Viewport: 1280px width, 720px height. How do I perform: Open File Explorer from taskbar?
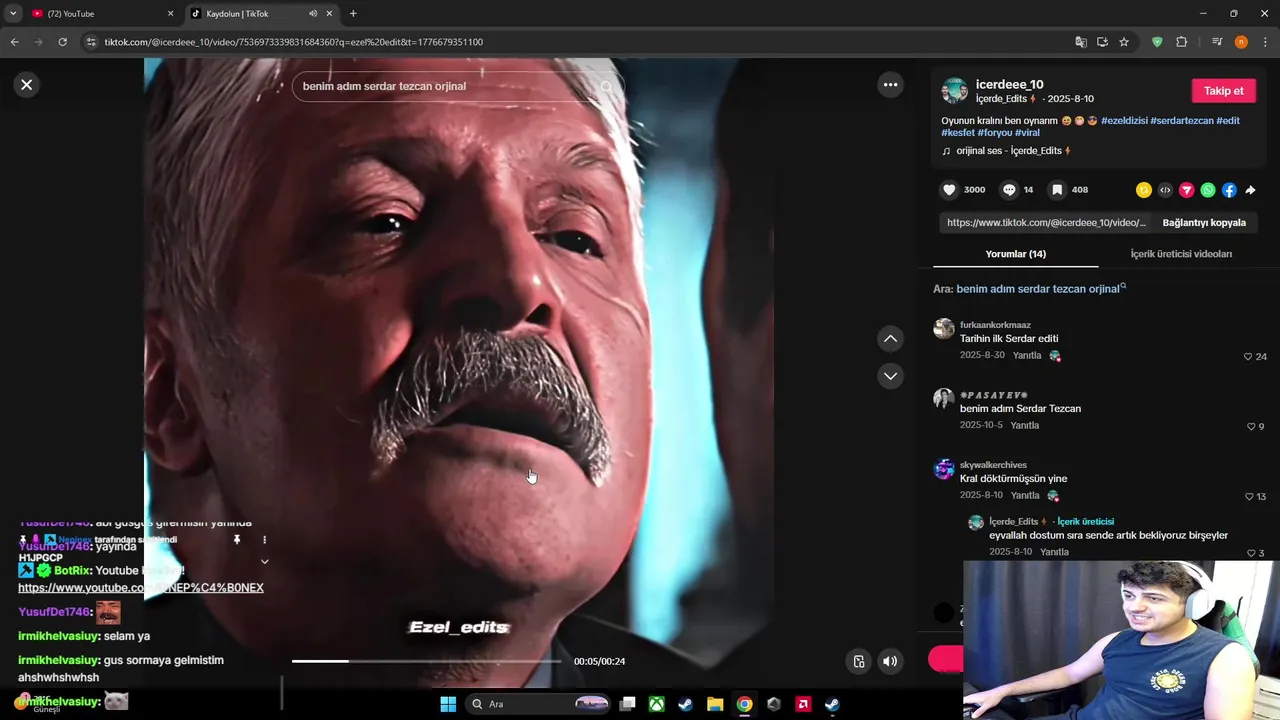(x=715, y=704)
